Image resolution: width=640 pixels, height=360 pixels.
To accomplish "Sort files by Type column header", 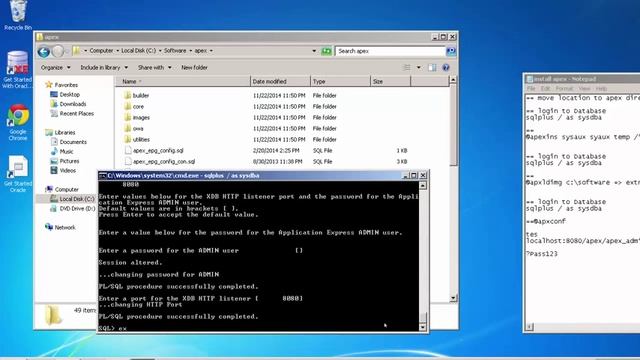I will pyautogui.click(x=340, y=82).
